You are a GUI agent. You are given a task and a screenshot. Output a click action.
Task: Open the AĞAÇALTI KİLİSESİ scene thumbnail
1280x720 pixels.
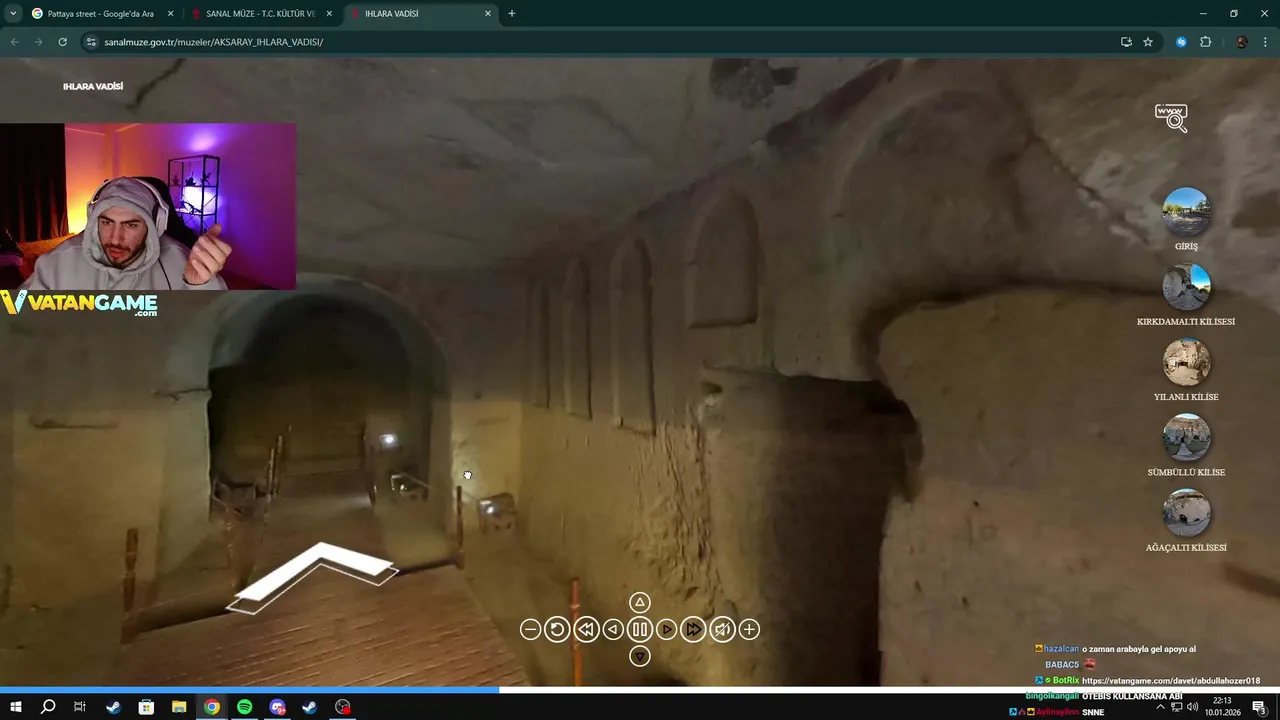(x=1186, y=513)
